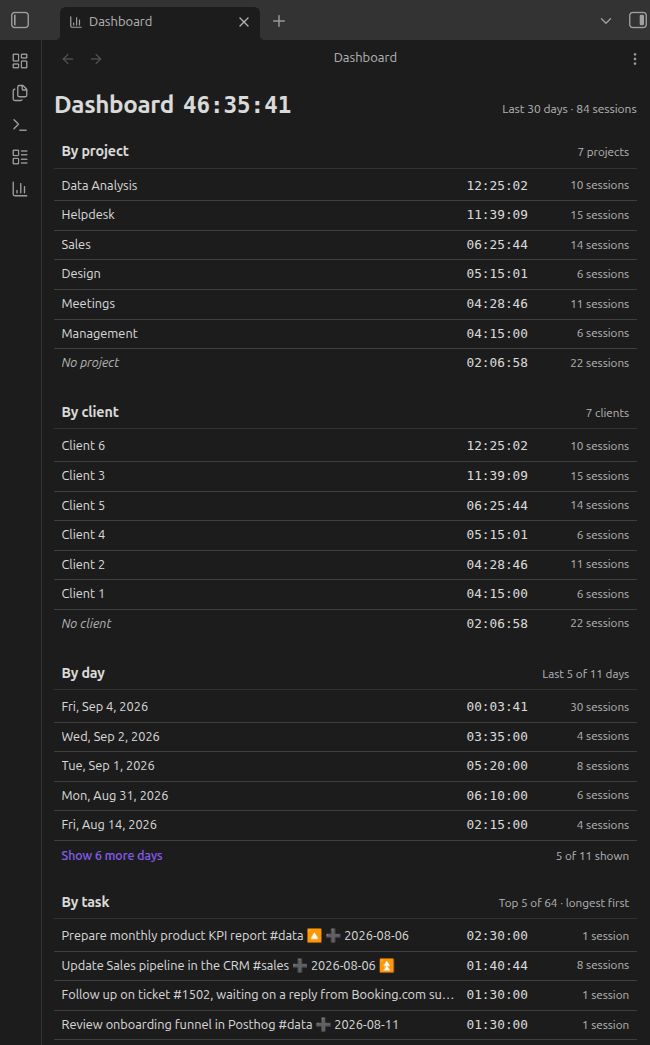Click the list layout ribbon icon

click(20, 157)
